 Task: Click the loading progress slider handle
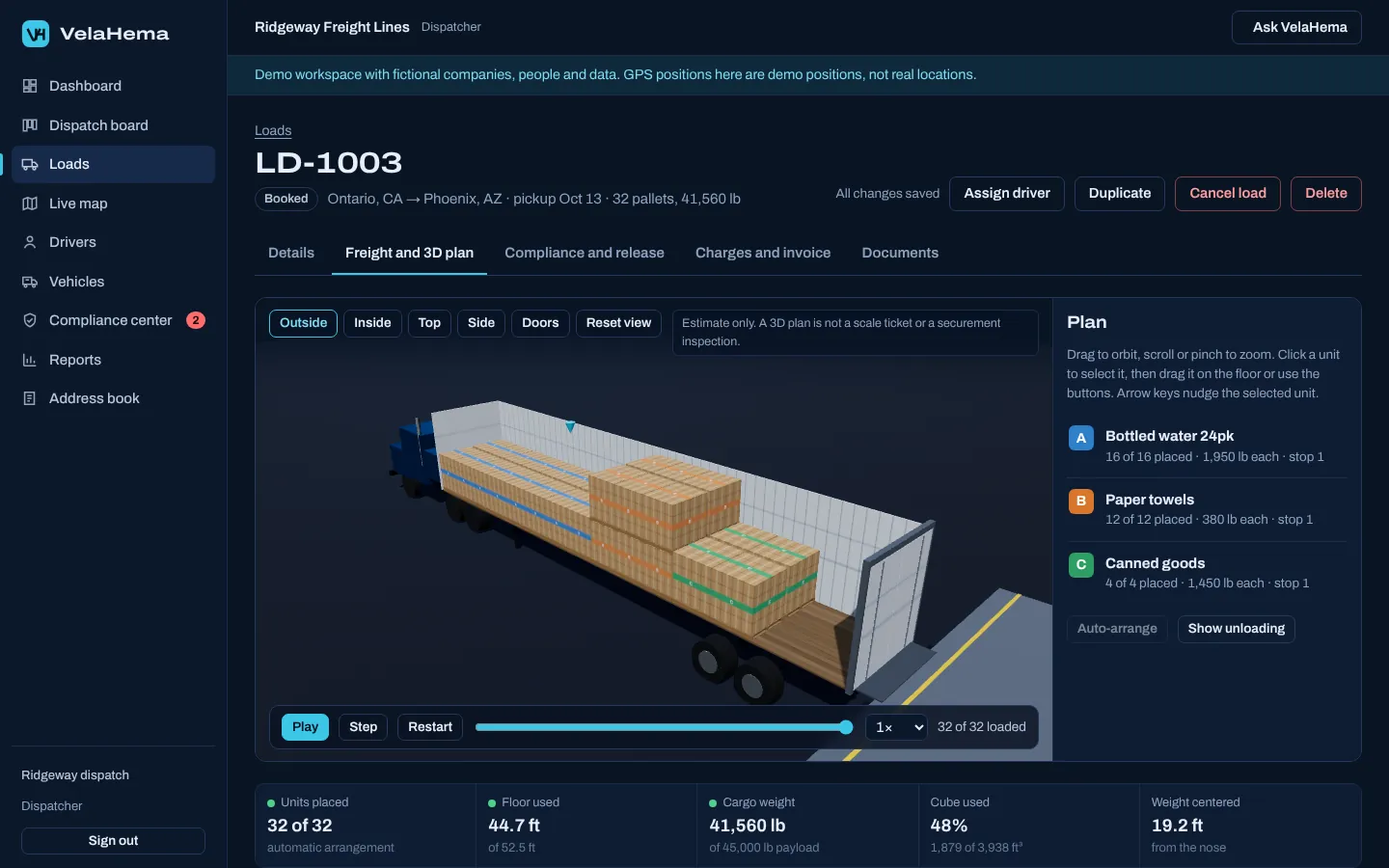pos(846,727)
